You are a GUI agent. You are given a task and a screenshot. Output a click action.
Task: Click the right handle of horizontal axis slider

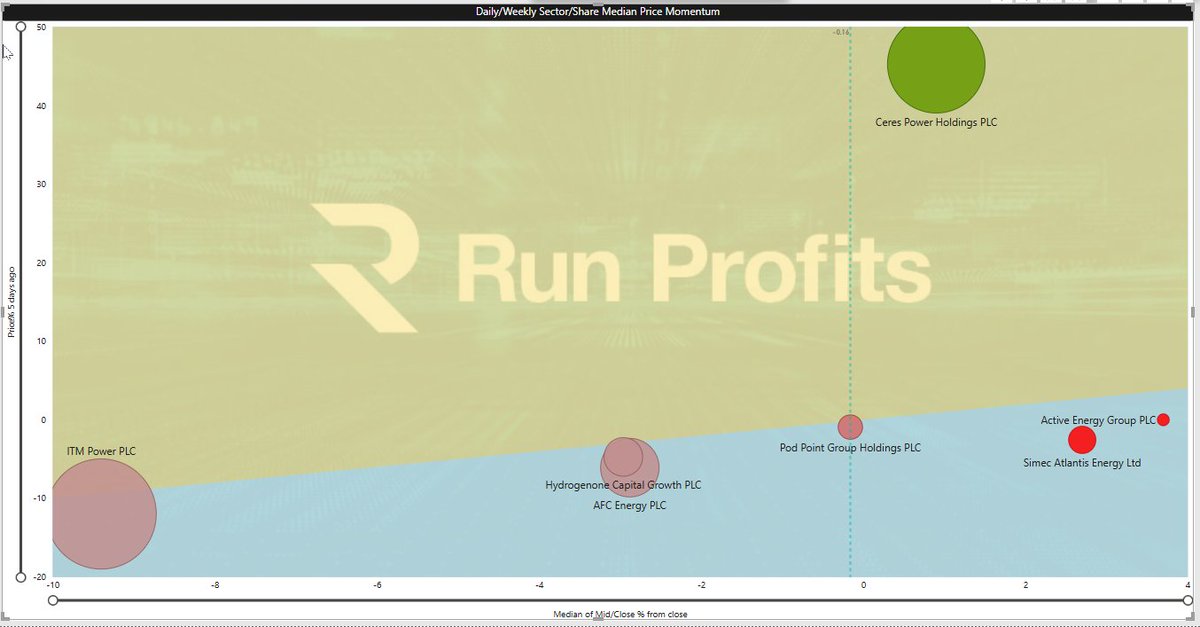point(1187,600)
